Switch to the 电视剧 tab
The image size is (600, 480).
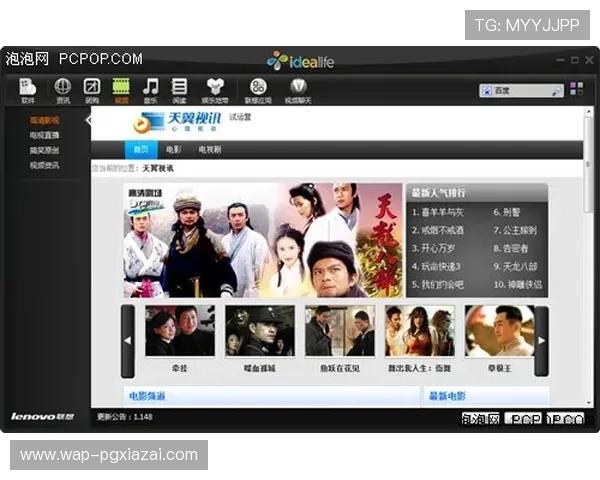(209, 149)
